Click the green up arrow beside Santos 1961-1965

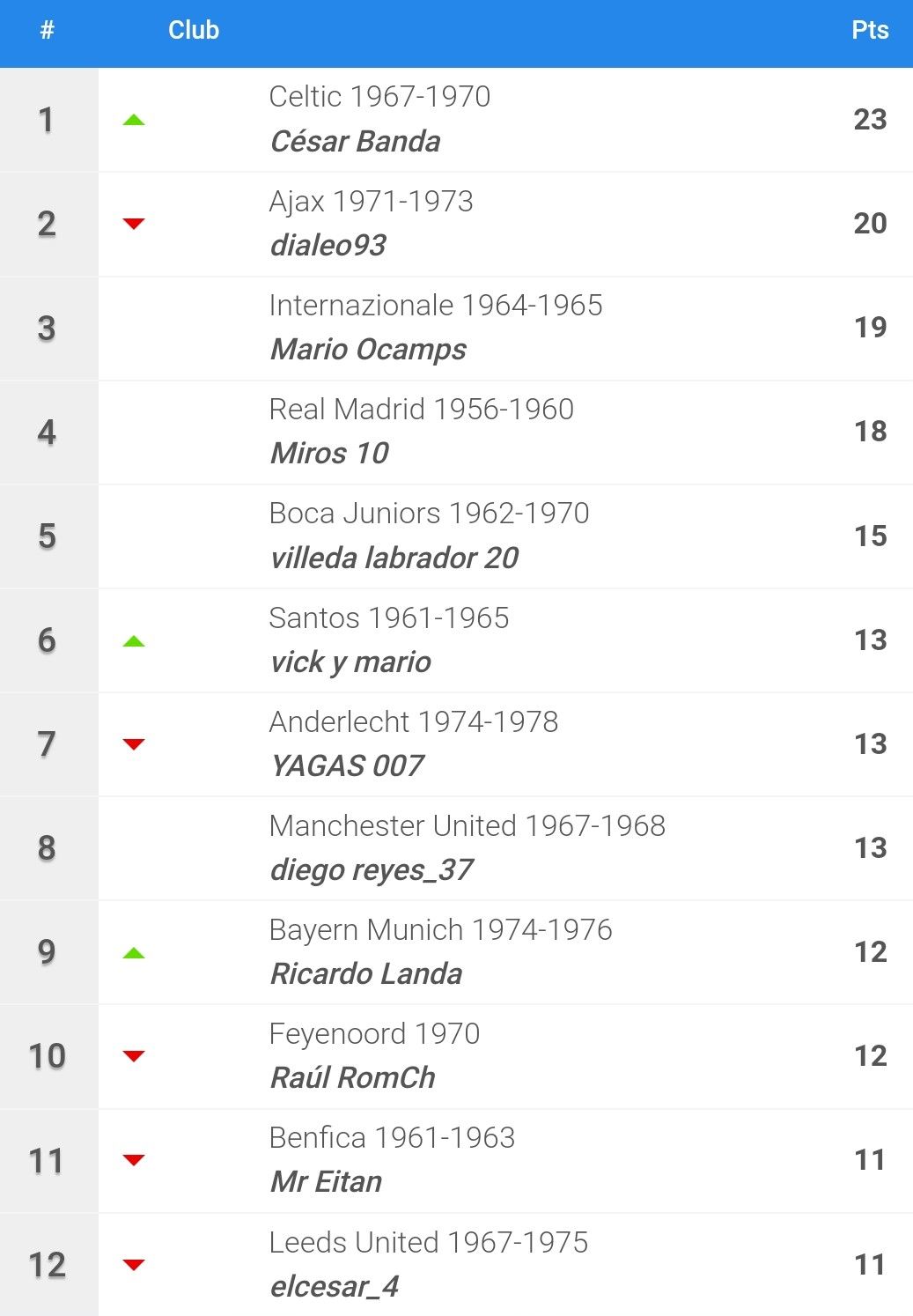click(134, 641)
